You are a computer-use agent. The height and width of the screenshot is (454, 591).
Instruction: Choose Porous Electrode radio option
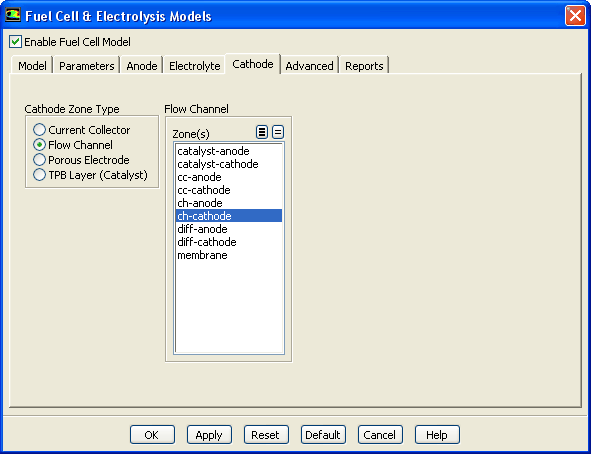pos(39,160)
